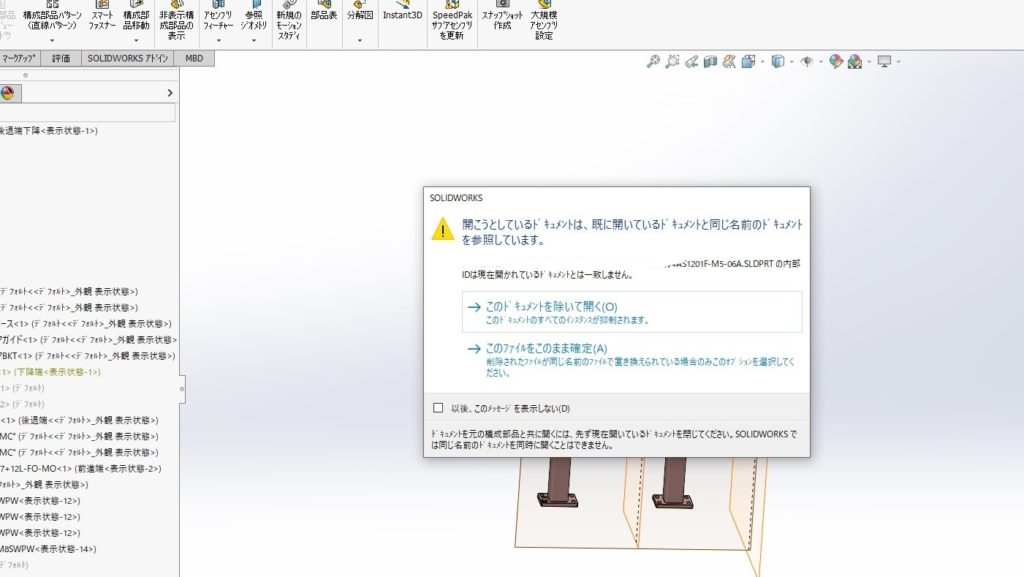Click the Apply Scene icon
1024x577 pixels.
855,62
